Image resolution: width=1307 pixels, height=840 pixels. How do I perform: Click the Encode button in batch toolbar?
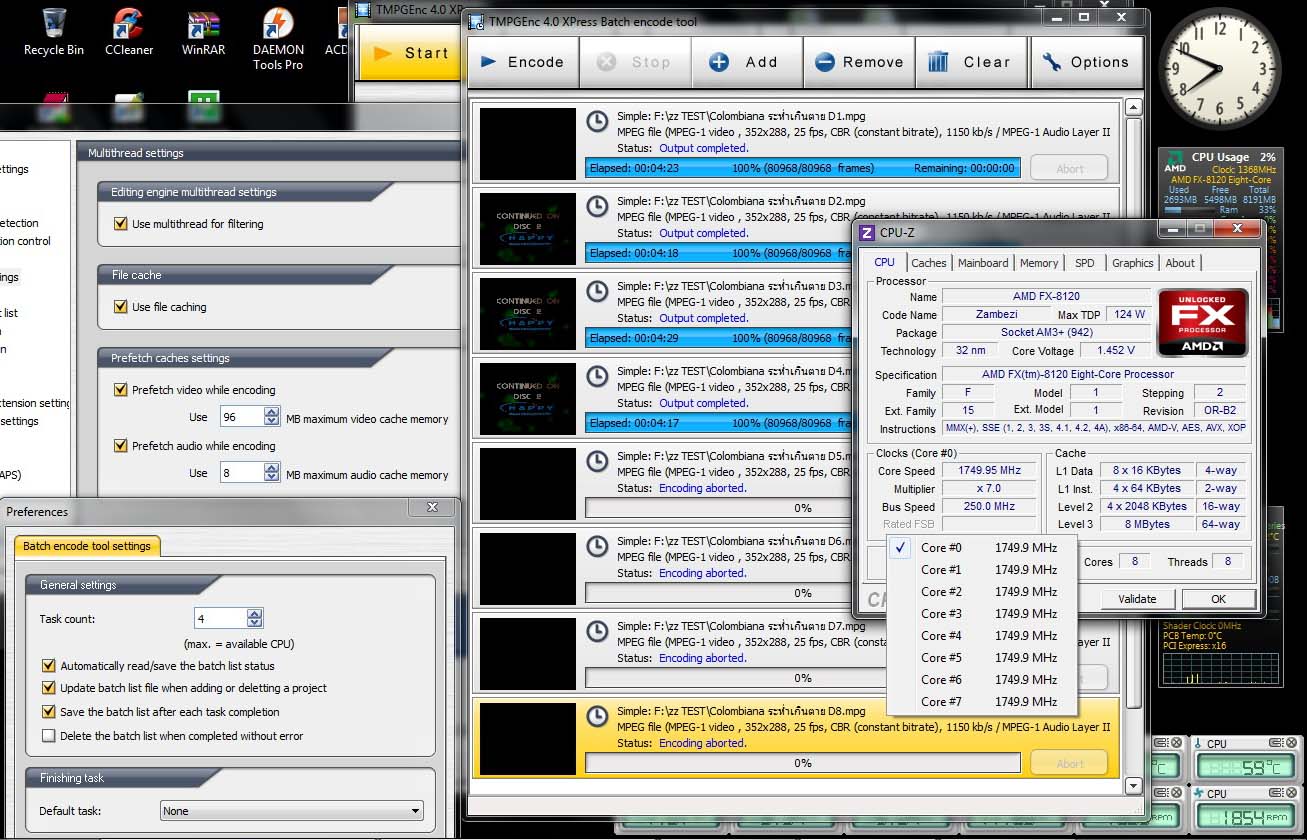coord(522,62)
